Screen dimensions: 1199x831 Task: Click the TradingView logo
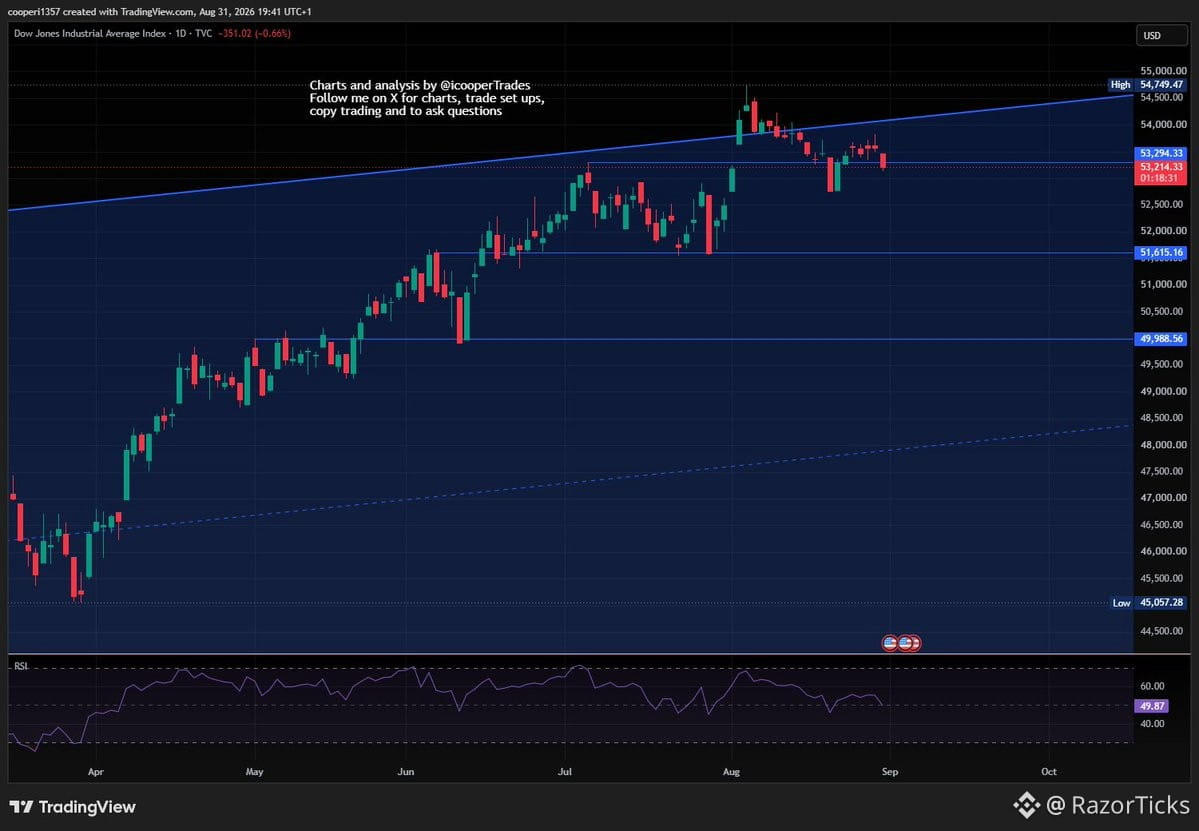coord(72,807)
